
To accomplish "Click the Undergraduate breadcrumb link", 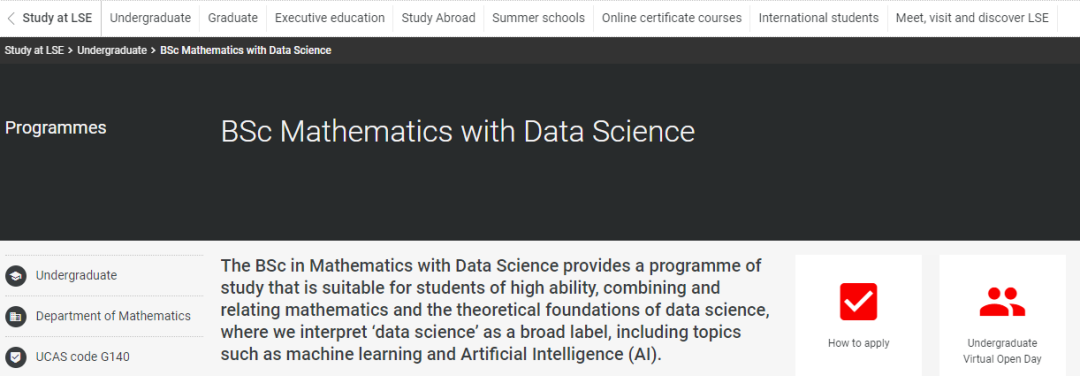I will 112,50.
